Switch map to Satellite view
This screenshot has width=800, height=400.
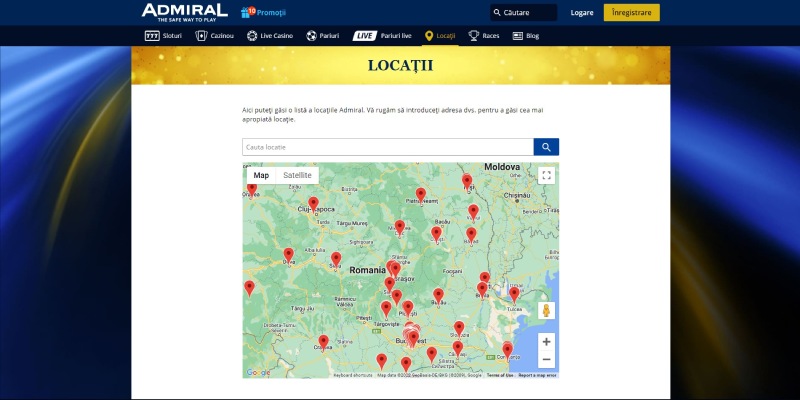pyautogui.click(x=297, y=175)
